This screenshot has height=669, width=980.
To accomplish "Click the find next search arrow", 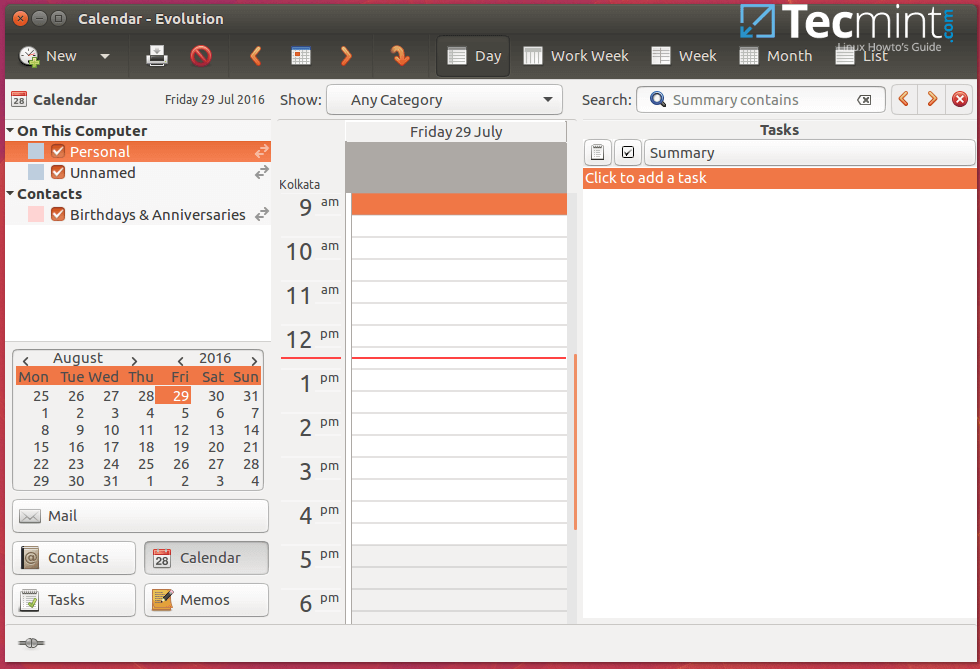I will pos(932,99).
